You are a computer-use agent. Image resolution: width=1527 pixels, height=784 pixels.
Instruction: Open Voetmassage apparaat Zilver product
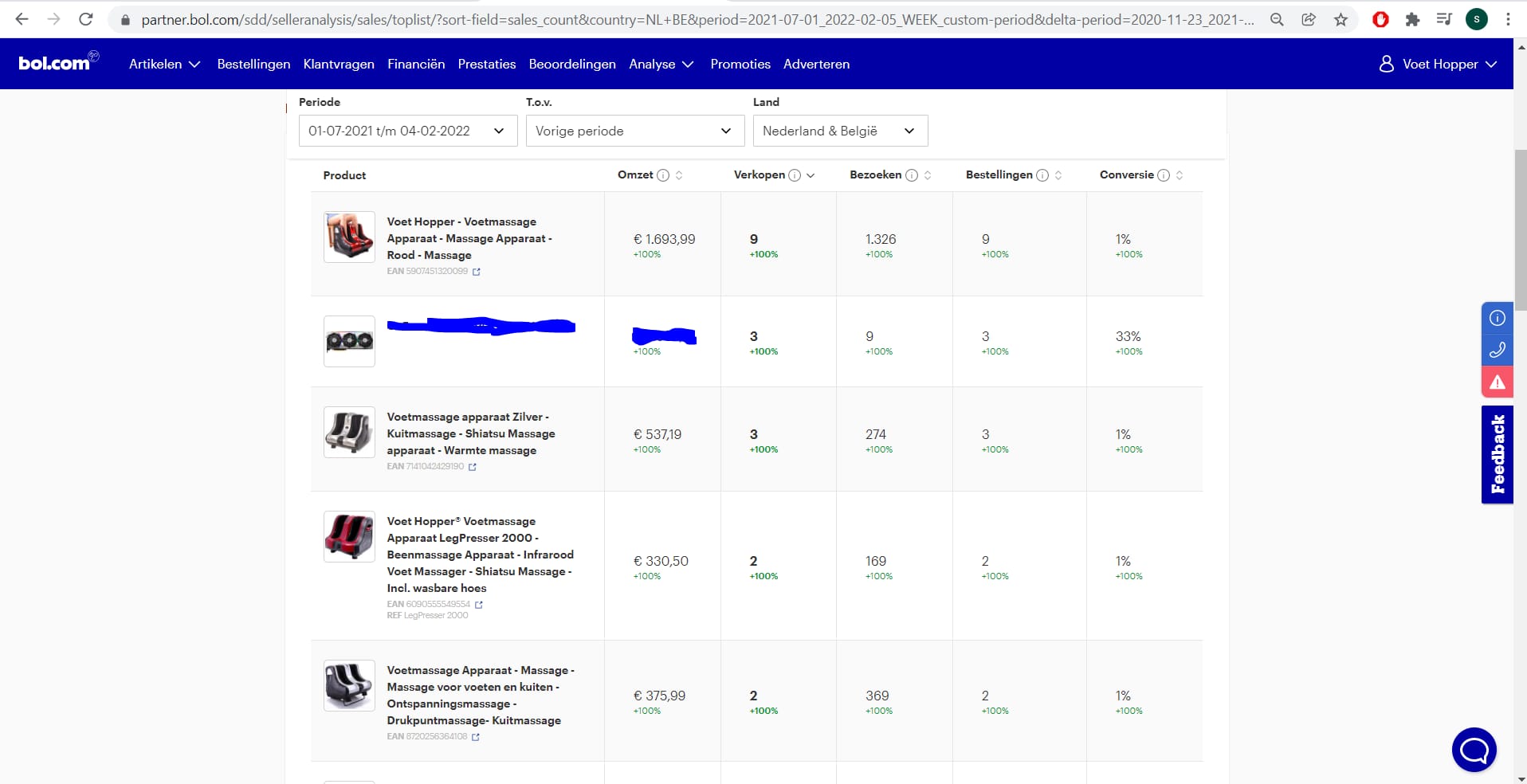pos(471,433)
